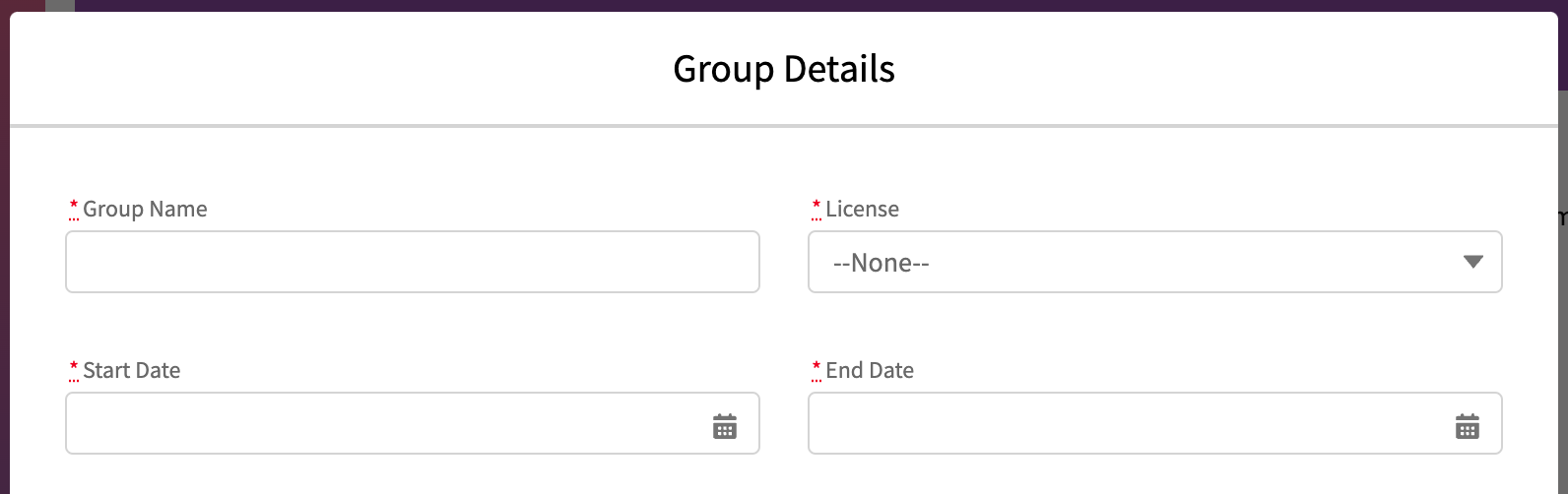Image resolution: width=1568 pixels, height=494 pixels.
Task: Click the Group Name field label
Action: [x=145, y=209]
